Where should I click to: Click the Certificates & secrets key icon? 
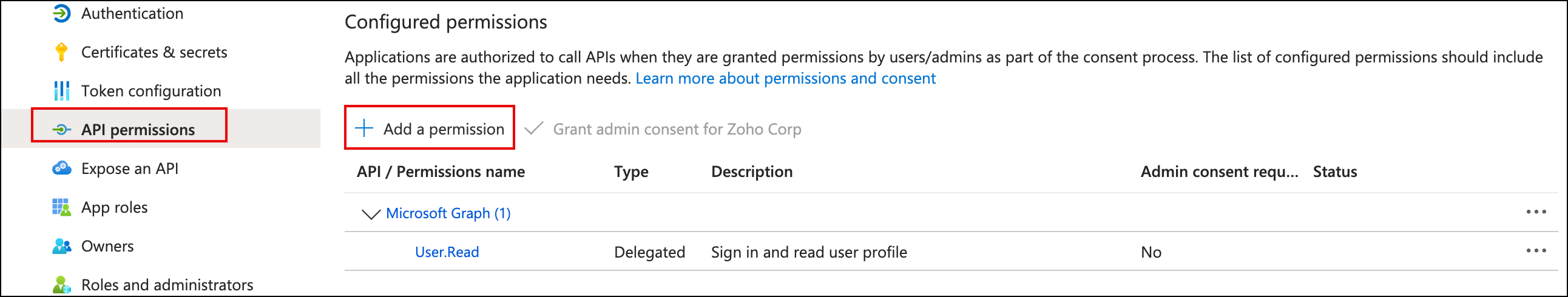(x=61, y=52)
